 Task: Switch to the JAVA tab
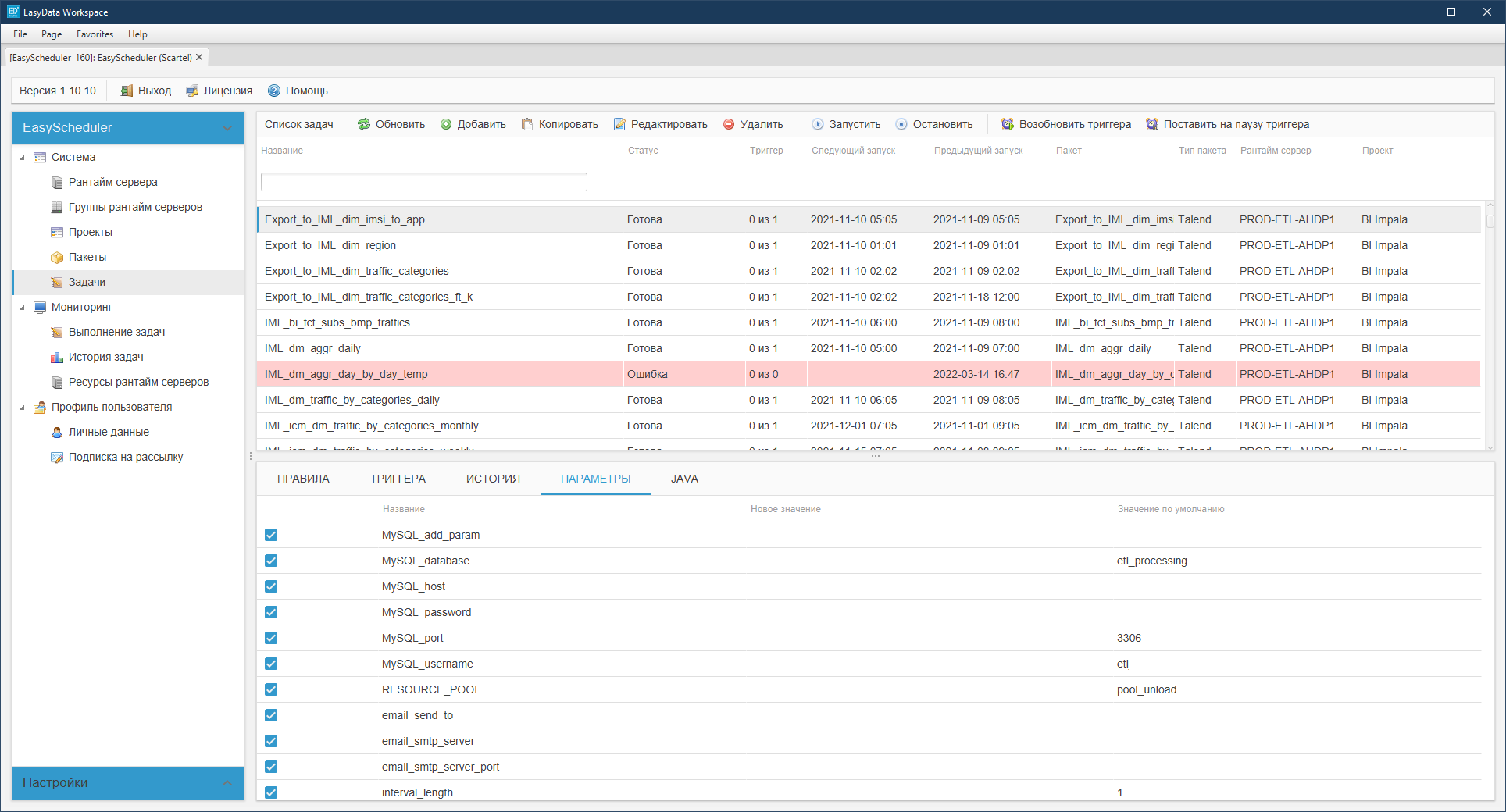[x=684, y=479]
